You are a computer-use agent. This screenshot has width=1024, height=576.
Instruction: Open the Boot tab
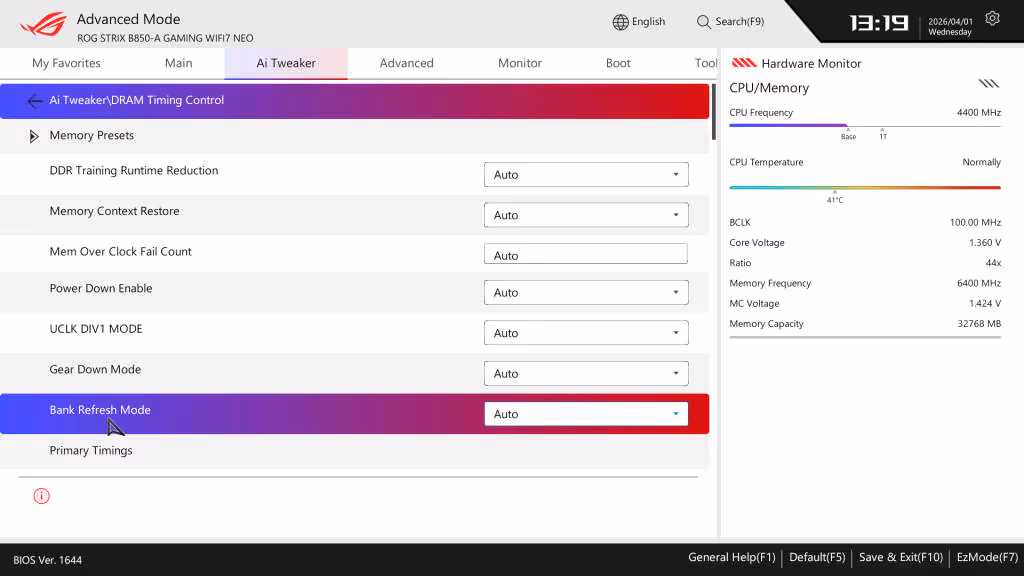(x=618, y=63)
